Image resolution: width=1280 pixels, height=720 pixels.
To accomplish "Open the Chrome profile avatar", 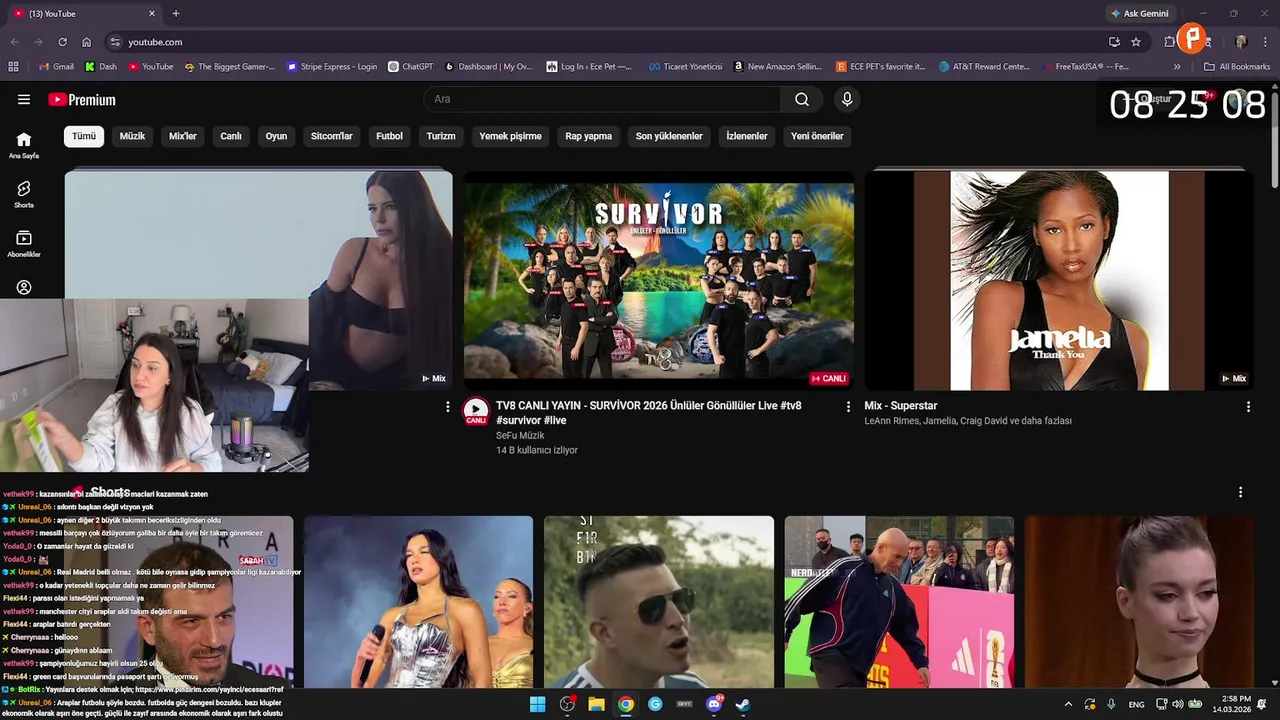I will point(1241,42).
